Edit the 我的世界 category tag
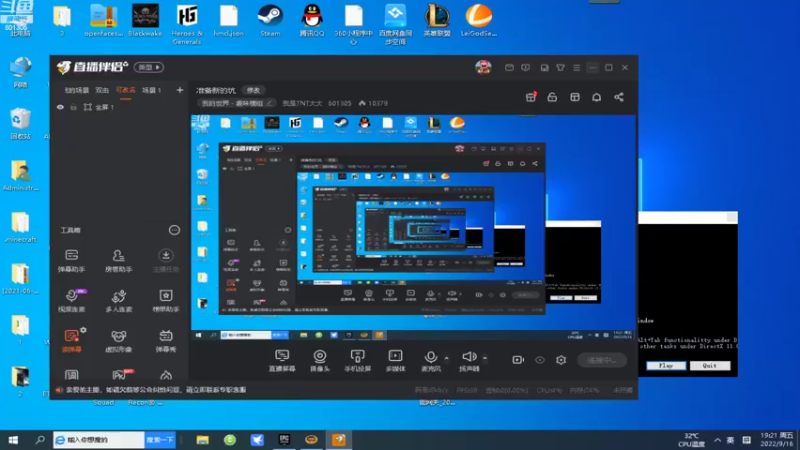 [x=237, y=103]
